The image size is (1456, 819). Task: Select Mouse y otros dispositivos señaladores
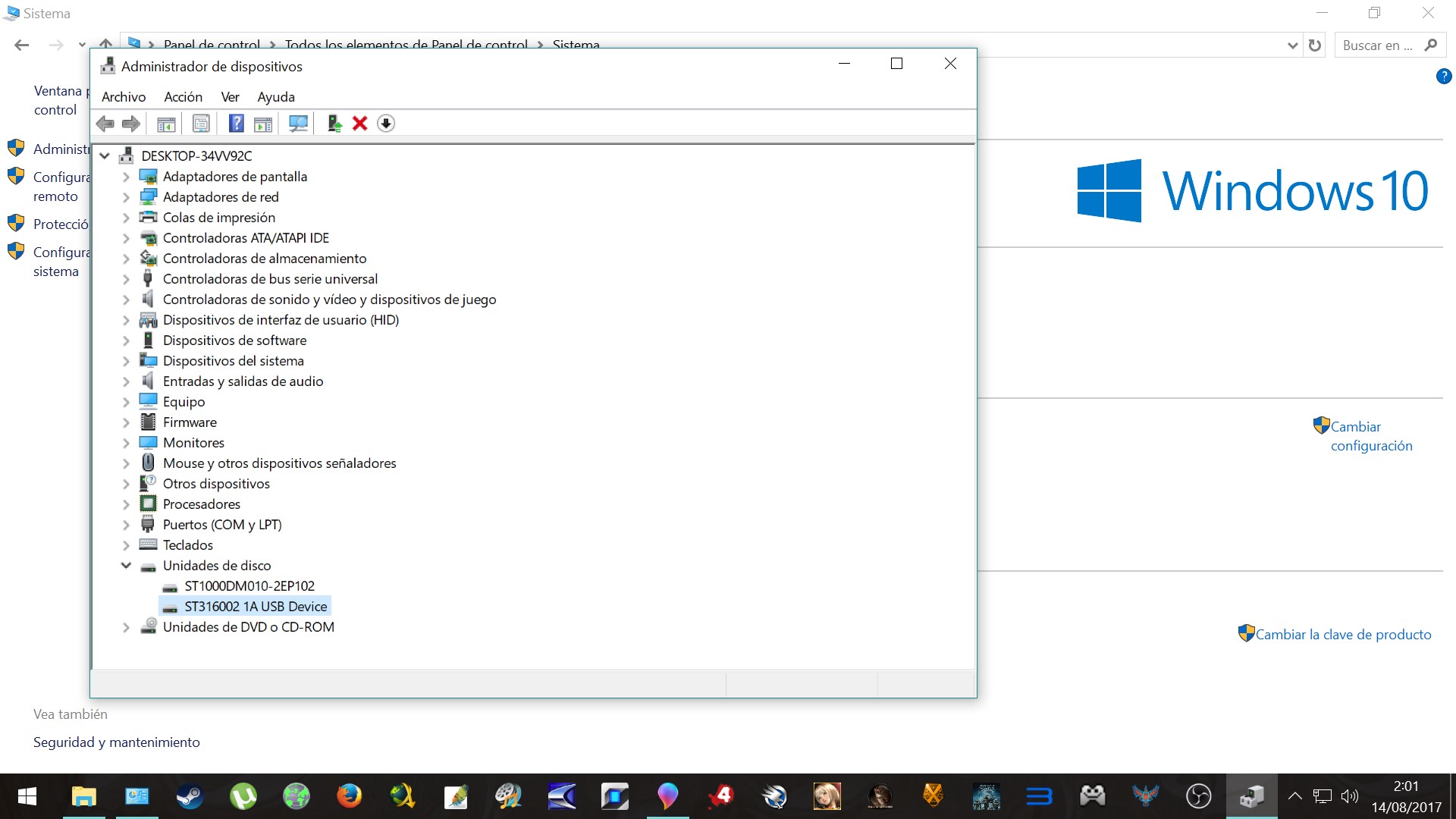click(279, 463)
